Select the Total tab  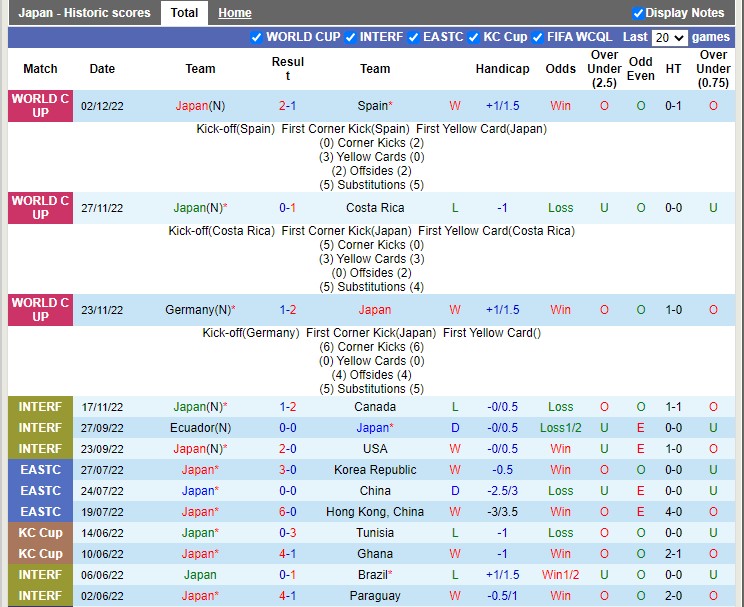[184, 13]
